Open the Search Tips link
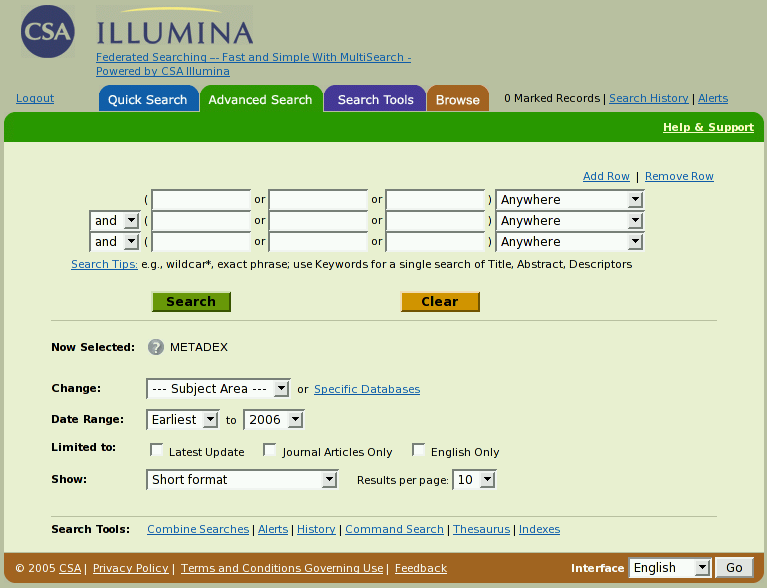Image resolution: width=767 pixels, height=588 pixels. tap(104, 264)
